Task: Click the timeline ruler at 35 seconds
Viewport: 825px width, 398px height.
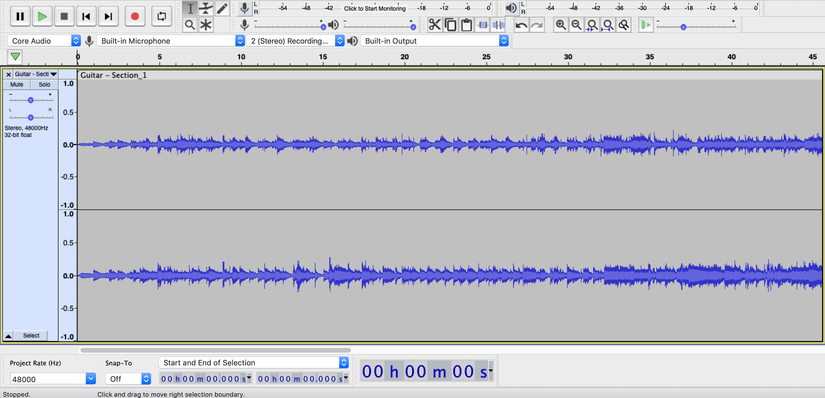Action: [x=650, y=57]
